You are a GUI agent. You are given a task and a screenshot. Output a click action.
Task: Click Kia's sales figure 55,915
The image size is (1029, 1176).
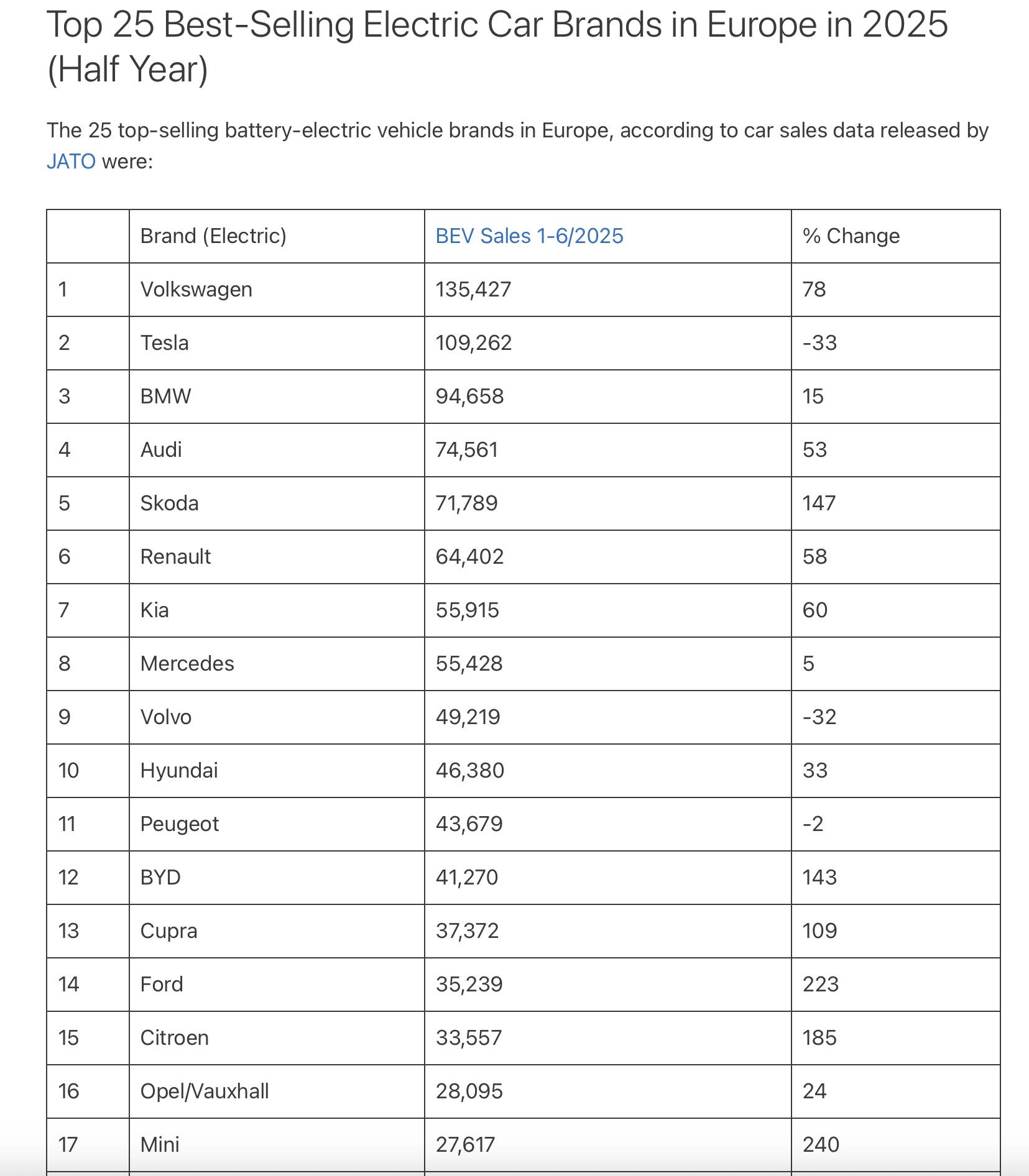pyautogui.click(x=467, y=610)
